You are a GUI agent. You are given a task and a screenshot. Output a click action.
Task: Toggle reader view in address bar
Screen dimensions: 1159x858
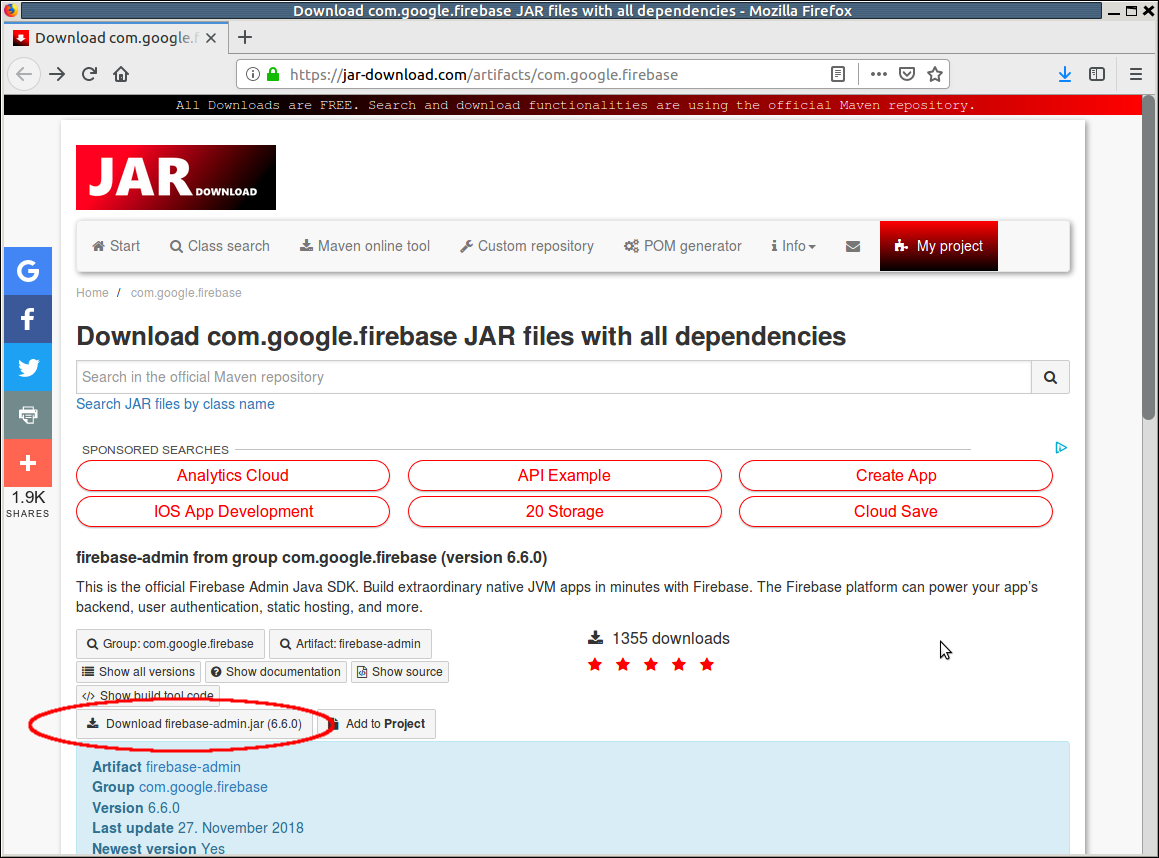click(x=838, y=74)
